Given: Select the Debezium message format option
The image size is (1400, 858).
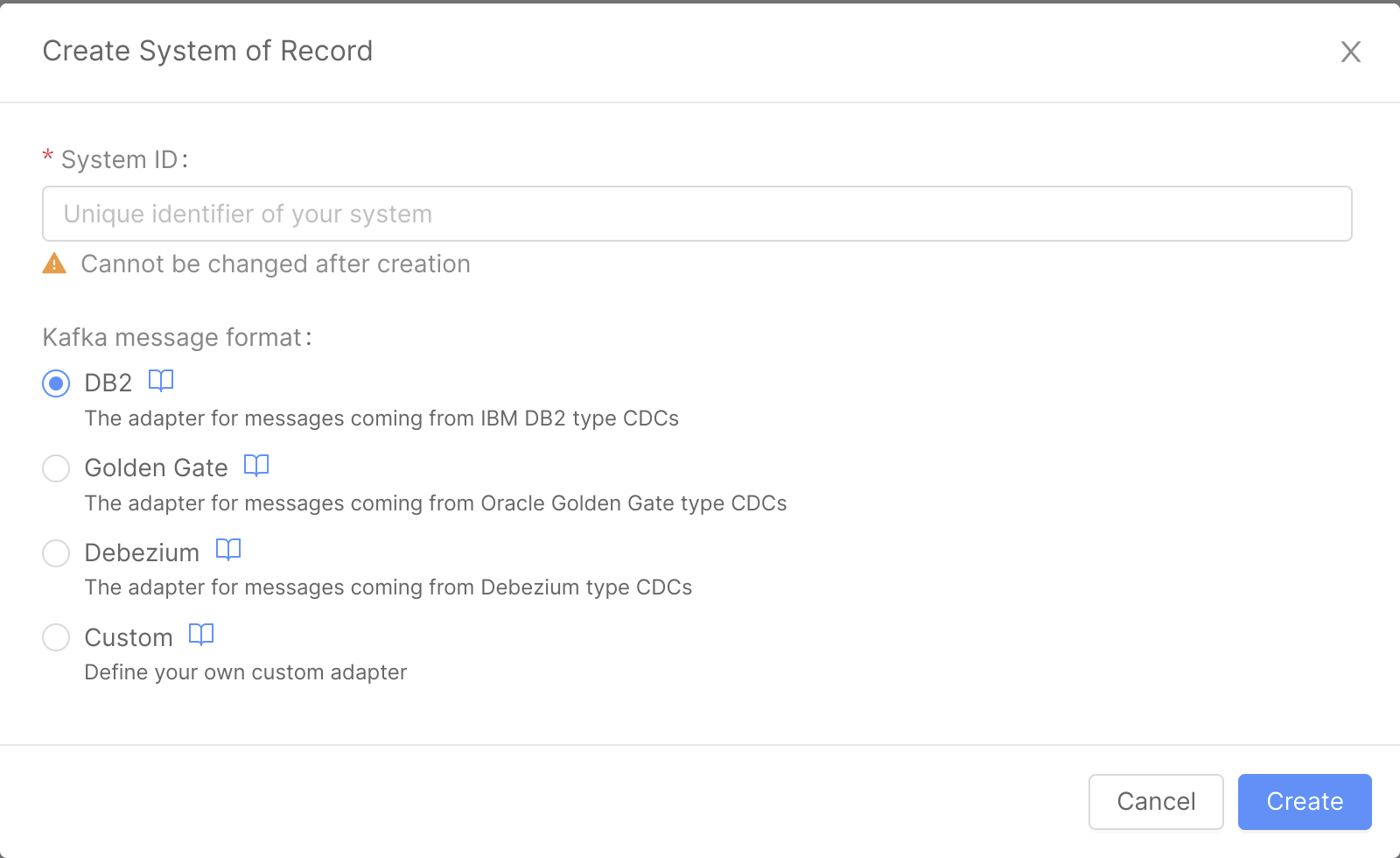Looking at the screenshot, I should point(55,553).
